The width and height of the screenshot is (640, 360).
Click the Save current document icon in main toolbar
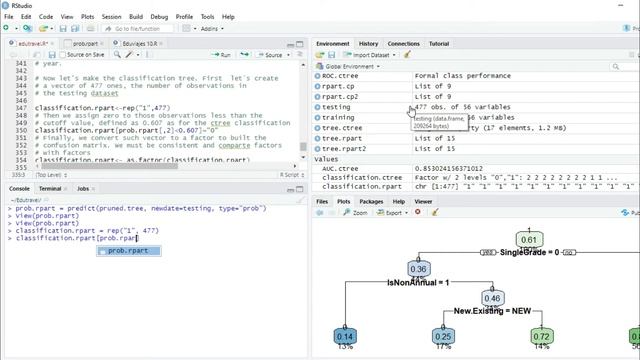[63, 29]
